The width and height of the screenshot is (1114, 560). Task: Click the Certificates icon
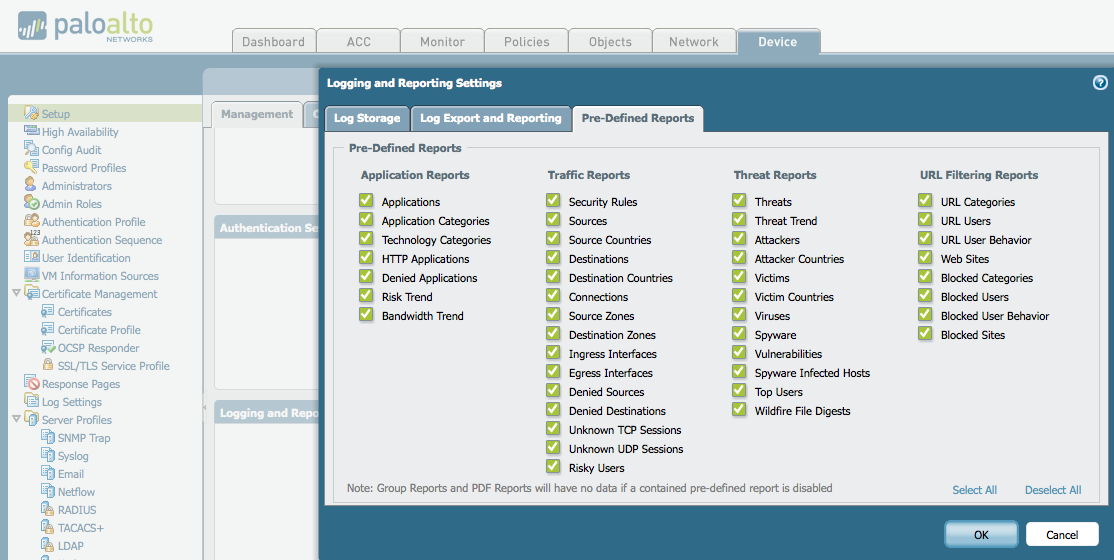(x=48, y=311)
